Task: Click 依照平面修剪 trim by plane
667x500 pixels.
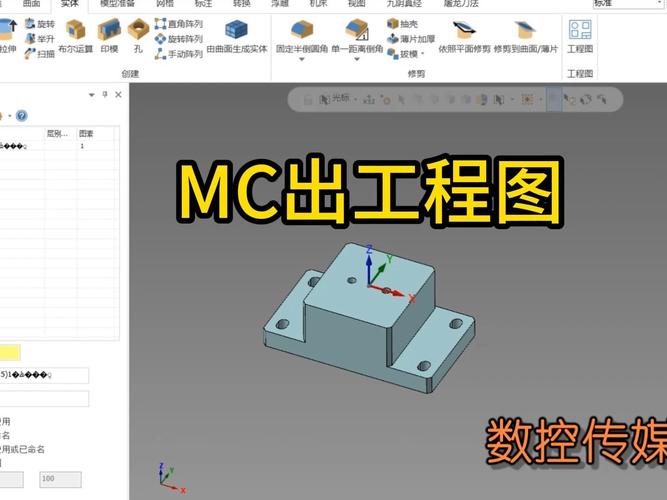Action: tap(464, 37)
